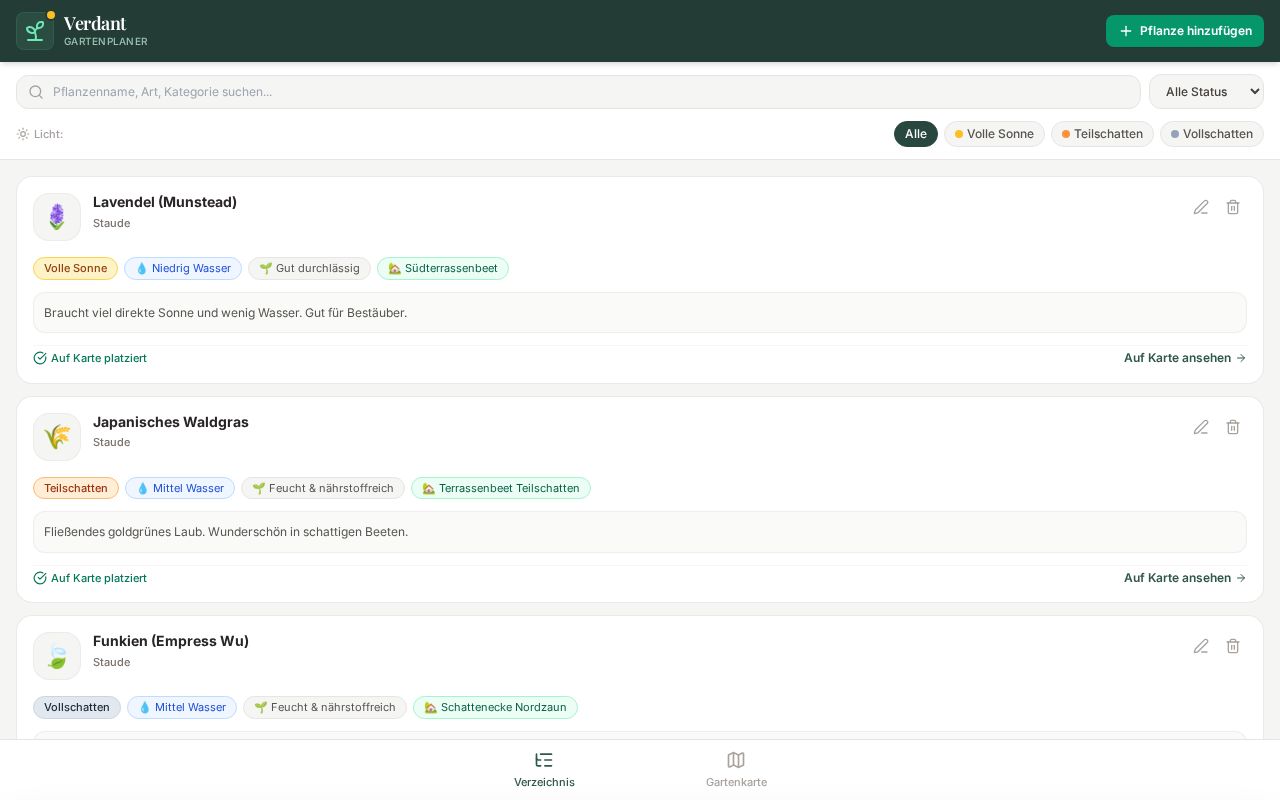Click the Verdant sprout logo icon

(35, 31)
